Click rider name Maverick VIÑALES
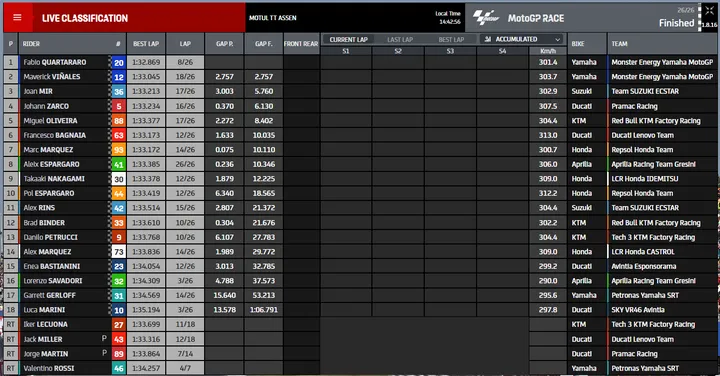720x376 pixels. click(52, 77)
